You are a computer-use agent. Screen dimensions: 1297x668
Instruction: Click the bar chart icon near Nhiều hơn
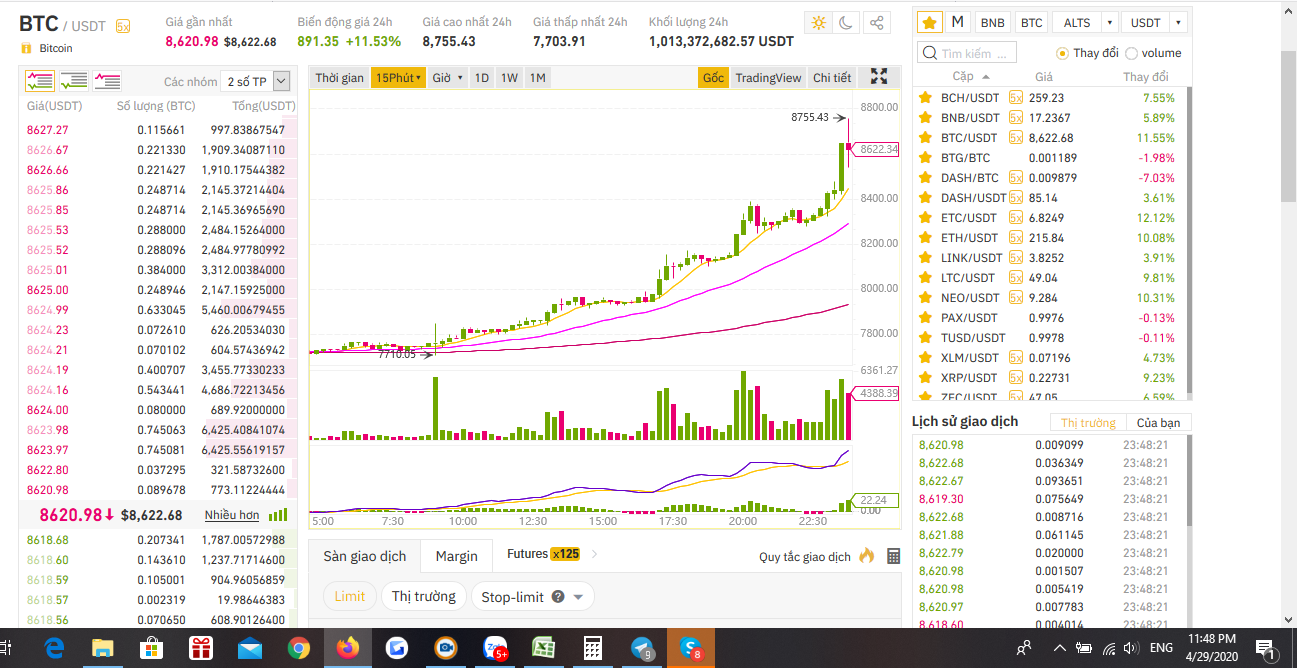pyautogui.click(x=278, y=515)
